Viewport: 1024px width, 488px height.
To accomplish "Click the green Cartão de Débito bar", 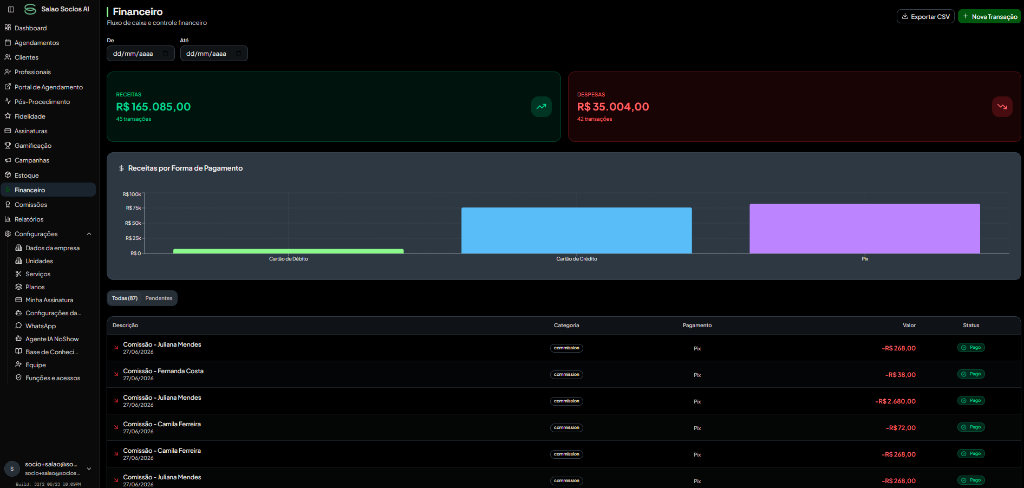I will click(x=288, y=251).
